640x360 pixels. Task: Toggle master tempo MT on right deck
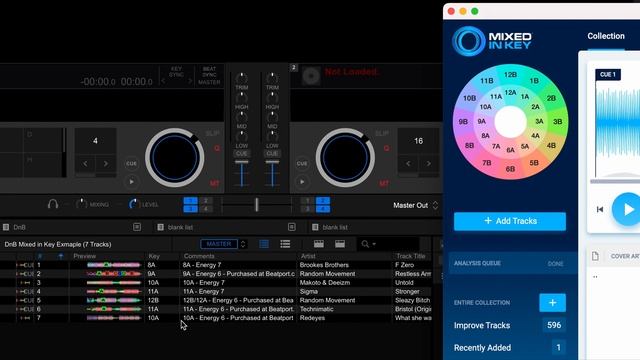[384, 184]
